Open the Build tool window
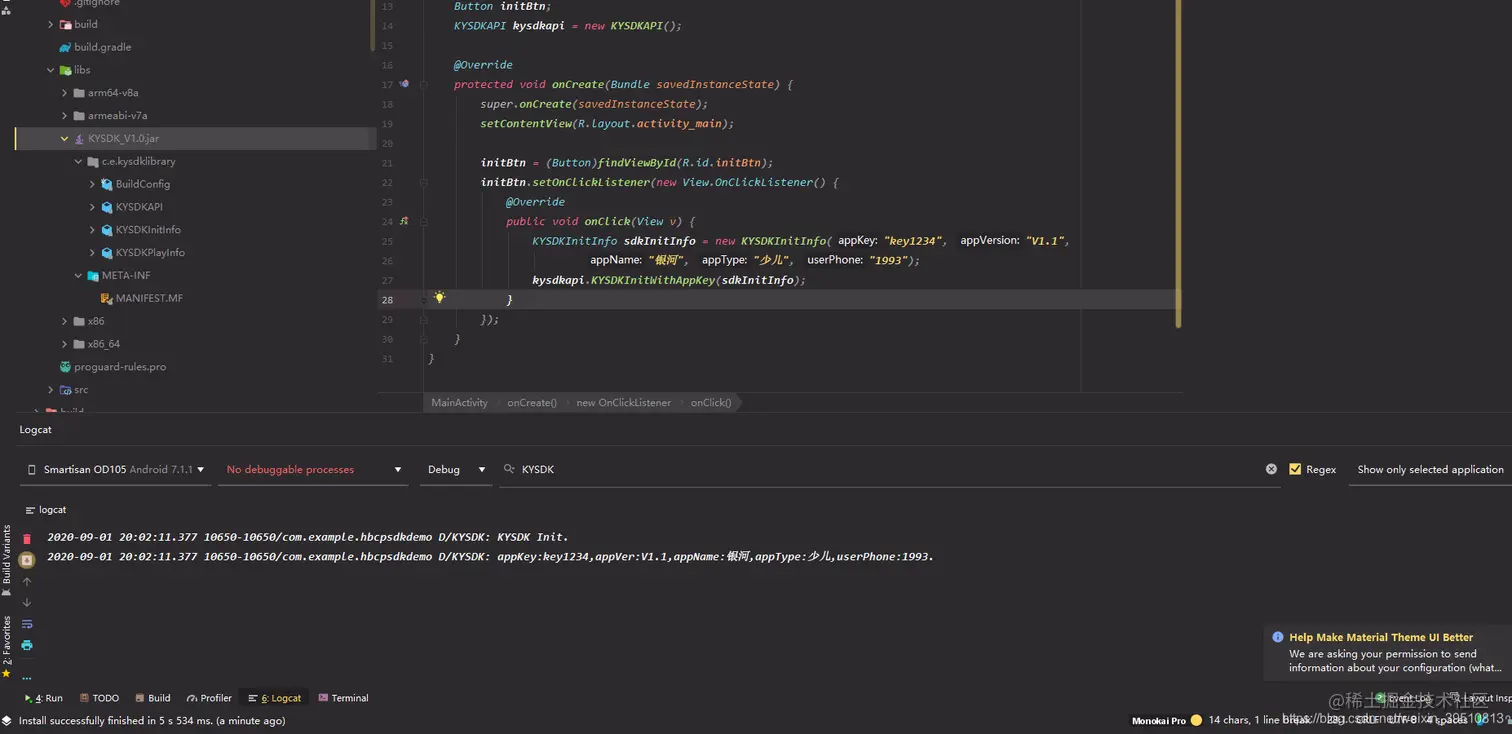The image size is (1512, 734). 153,698
